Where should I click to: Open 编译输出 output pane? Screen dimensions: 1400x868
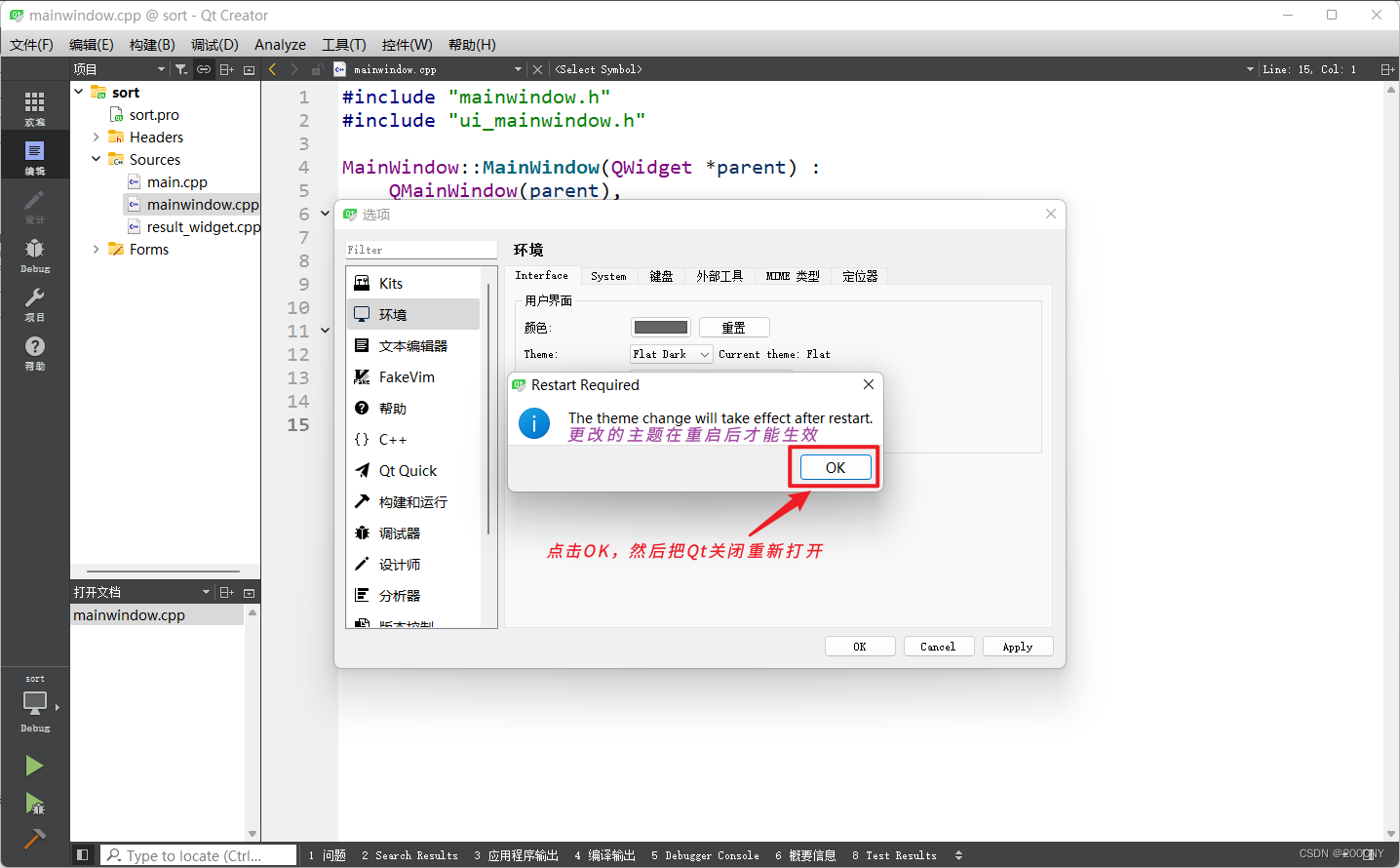click(x=604, y=855)
